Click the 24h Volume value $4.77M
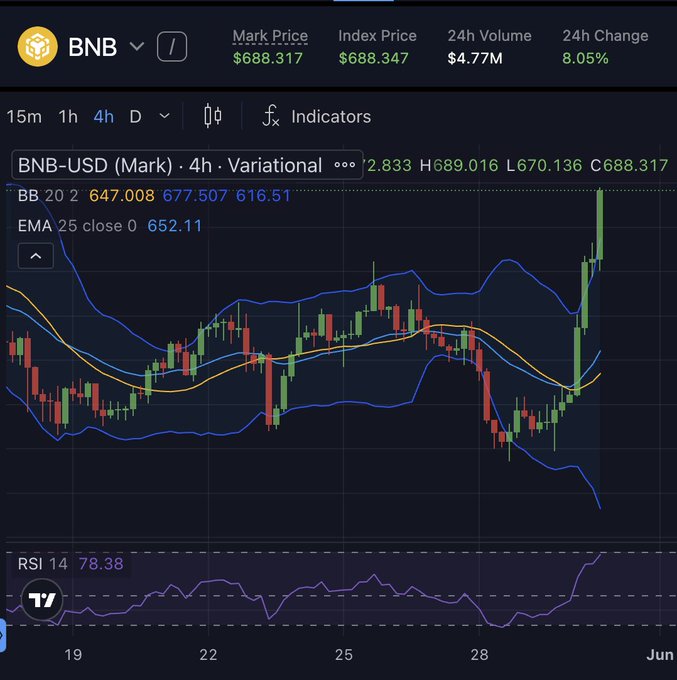This screenshot has width=677, height=680. [x=475, y=58]
